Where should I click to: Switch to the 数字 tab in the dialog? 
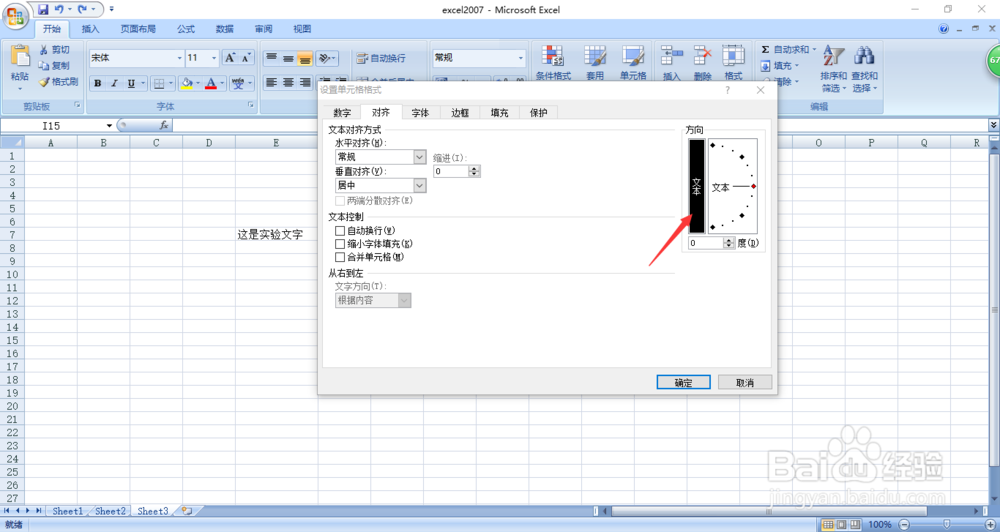[x=342, y=112]
